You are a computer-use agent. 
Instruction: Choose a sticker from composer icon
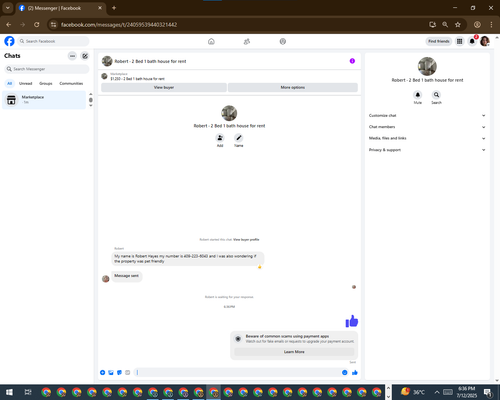point(119,372)
